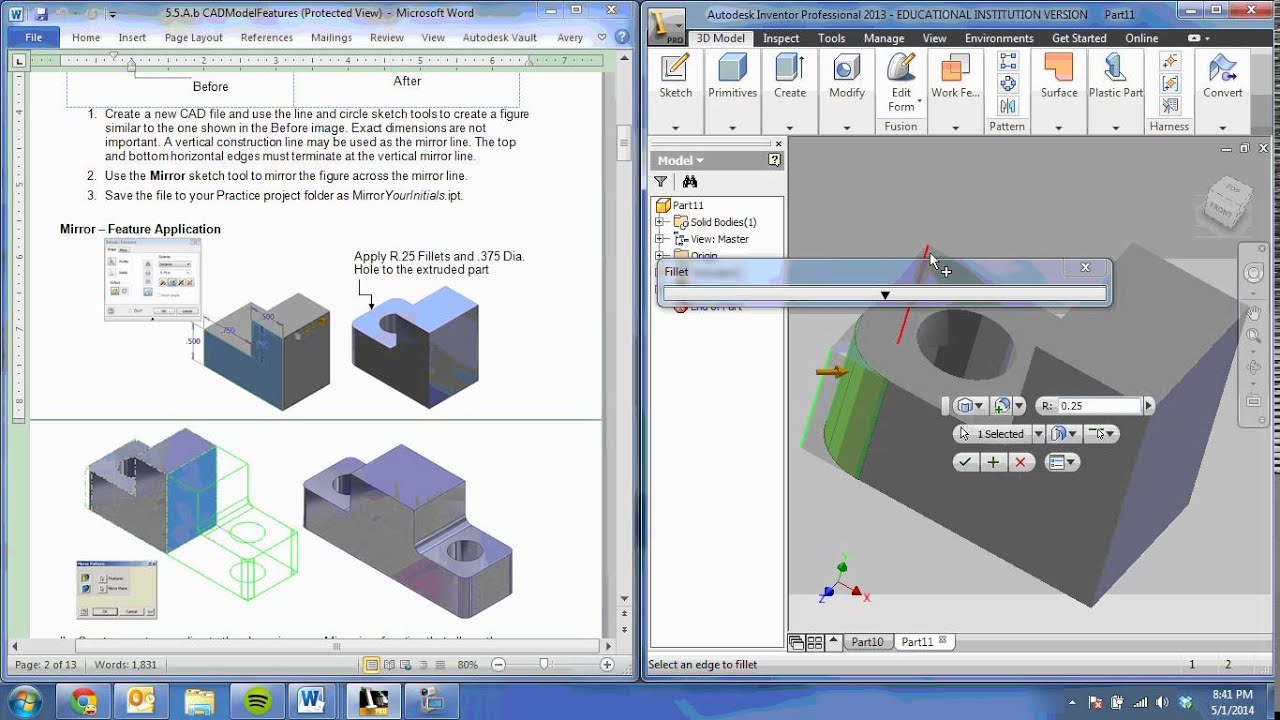Viewport: 1280px width, 720px height.
Task: Expand the Solid Bodies(1) tree node
Action: coord(659,222)
